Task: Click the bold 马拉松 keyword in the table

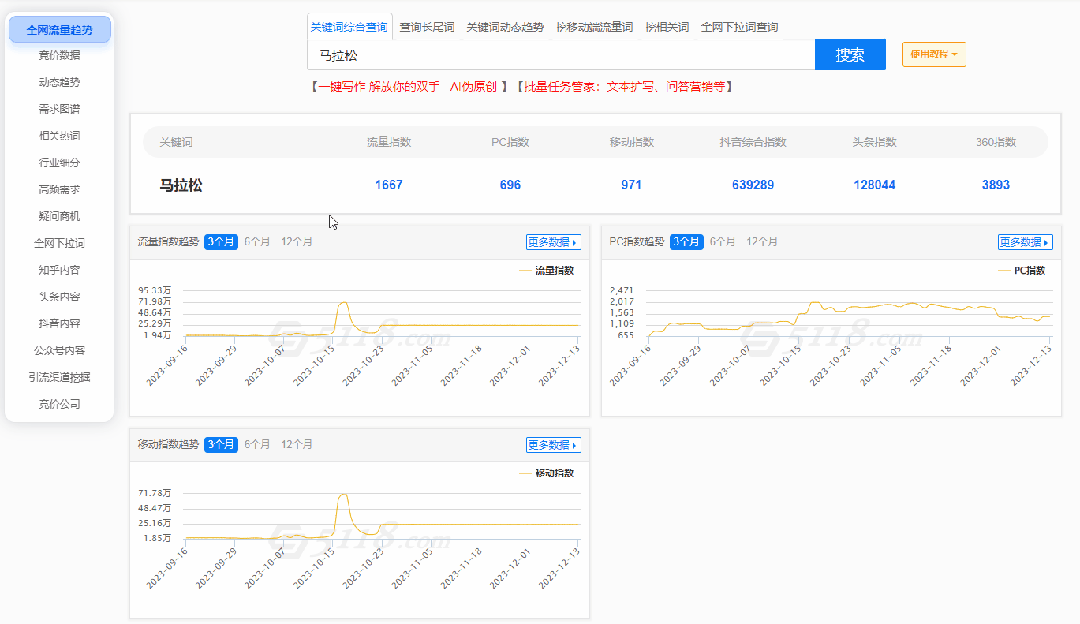Action: click(x=181, y=185)
